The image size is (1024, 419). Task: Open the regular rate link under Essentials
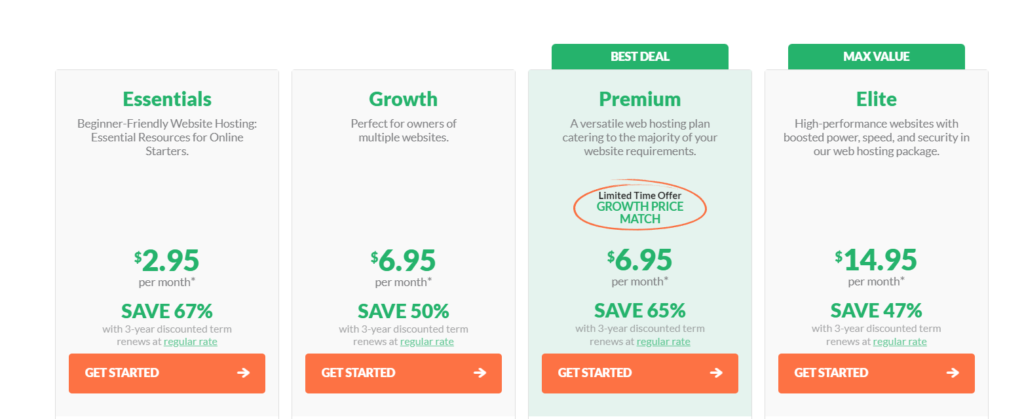(x=191, y=341)
